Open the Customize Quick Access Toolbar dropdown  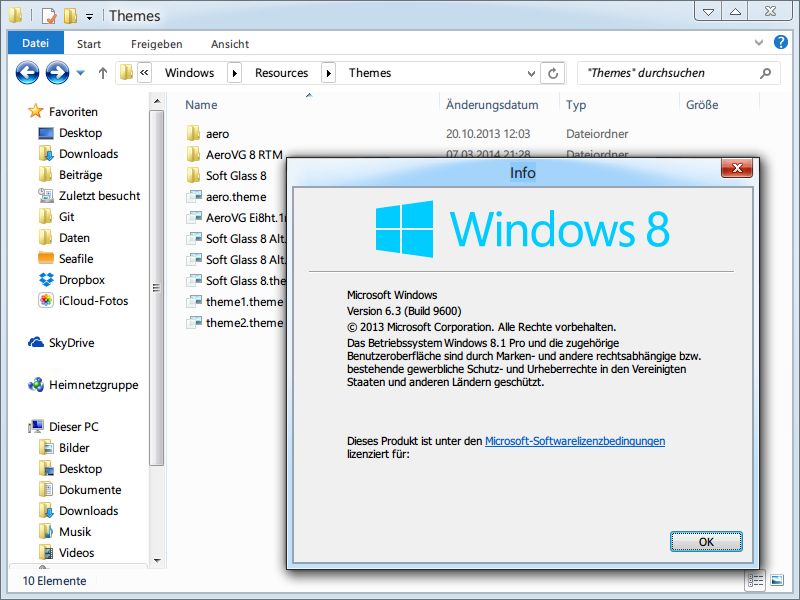tap(89, 17)
